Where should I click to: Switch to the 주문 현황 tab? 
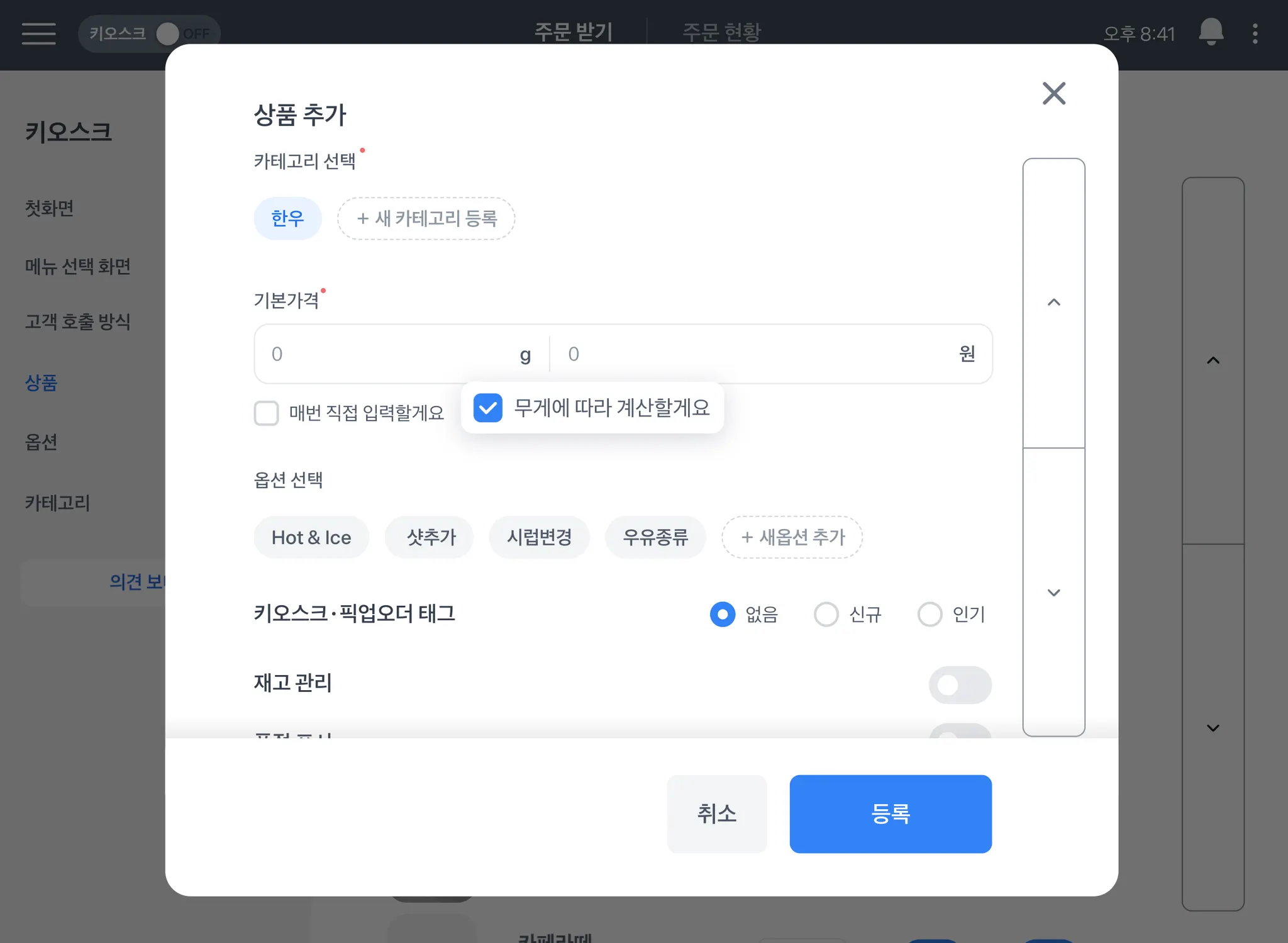point(721,32)
